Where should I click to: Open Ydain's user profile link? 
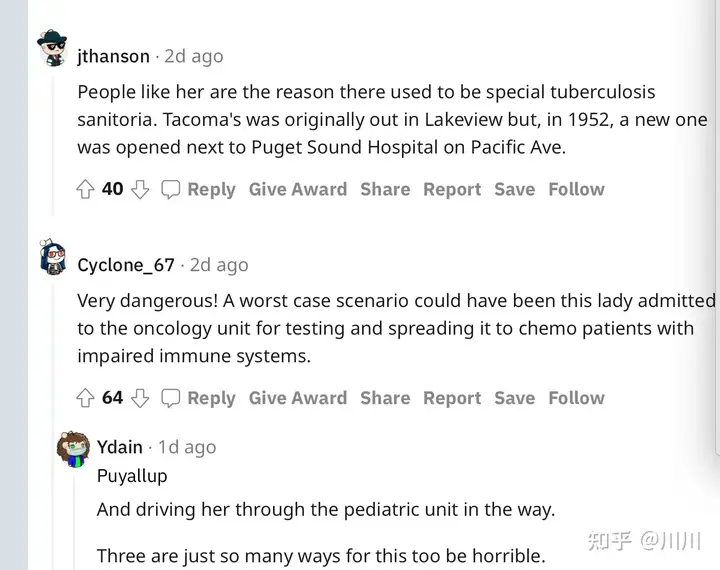pos(119,447)
